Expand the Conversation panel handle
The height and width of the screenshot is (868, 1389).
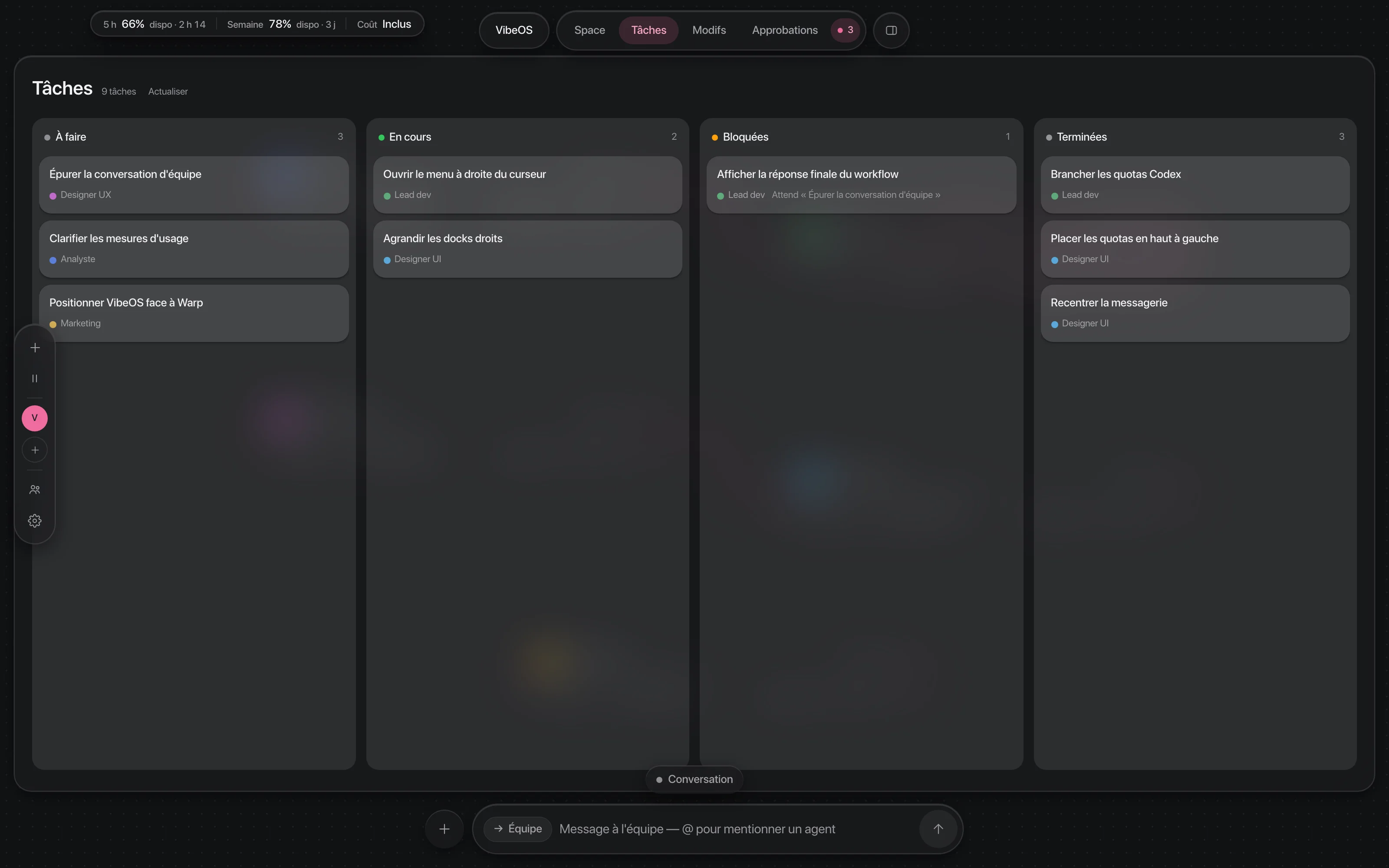pos(694,779)
